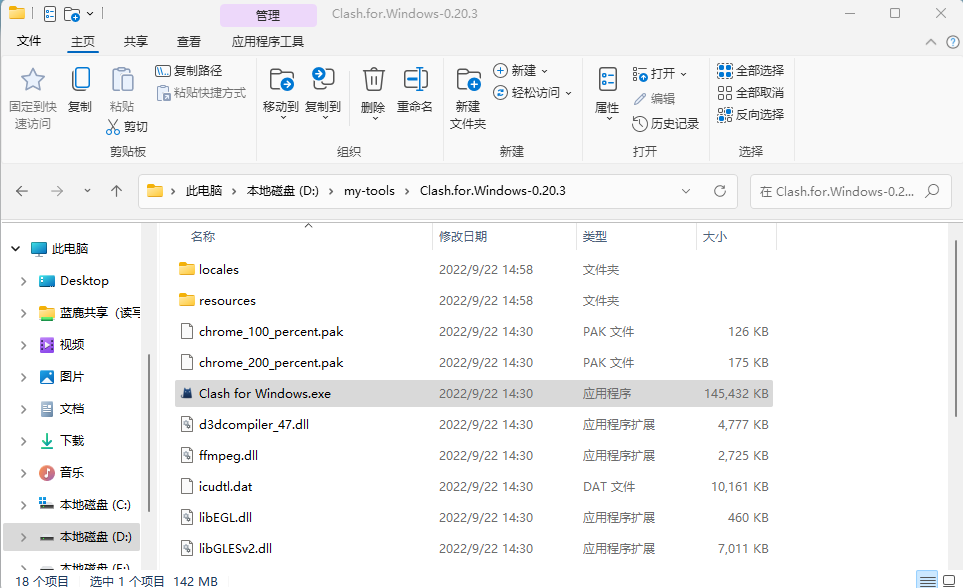Screen dimensions: 963x588
Task: Create a new folder with 新建文件夹
Action: click(468, 98)
